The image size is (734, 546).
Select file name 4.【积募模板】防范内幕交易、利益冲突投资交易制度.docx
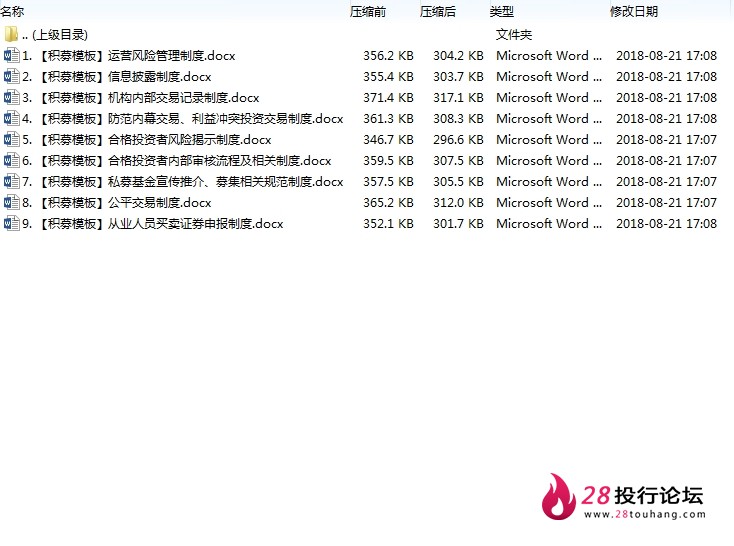tap(183, 118)
